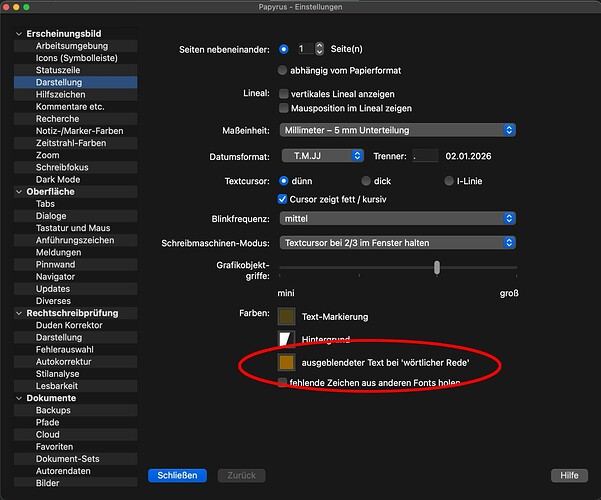Viewport: 601px width, 500px height.
Task: Enable 'vertikales Lineal anzeigen' checkbox
Action: [284, 93]
